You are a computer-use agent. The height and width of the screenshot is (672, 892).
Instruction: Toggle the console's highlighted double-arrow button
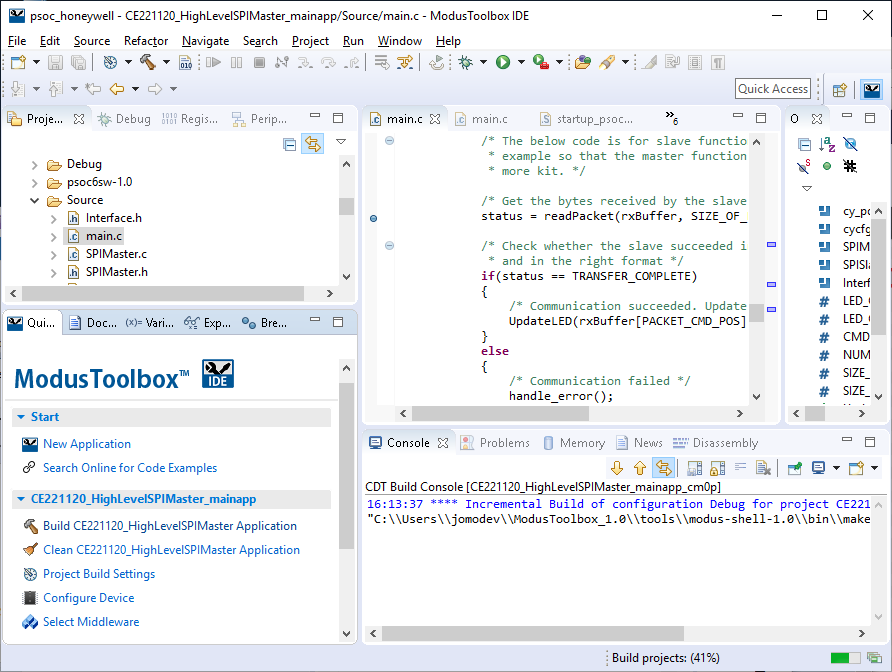click(662, 468)
